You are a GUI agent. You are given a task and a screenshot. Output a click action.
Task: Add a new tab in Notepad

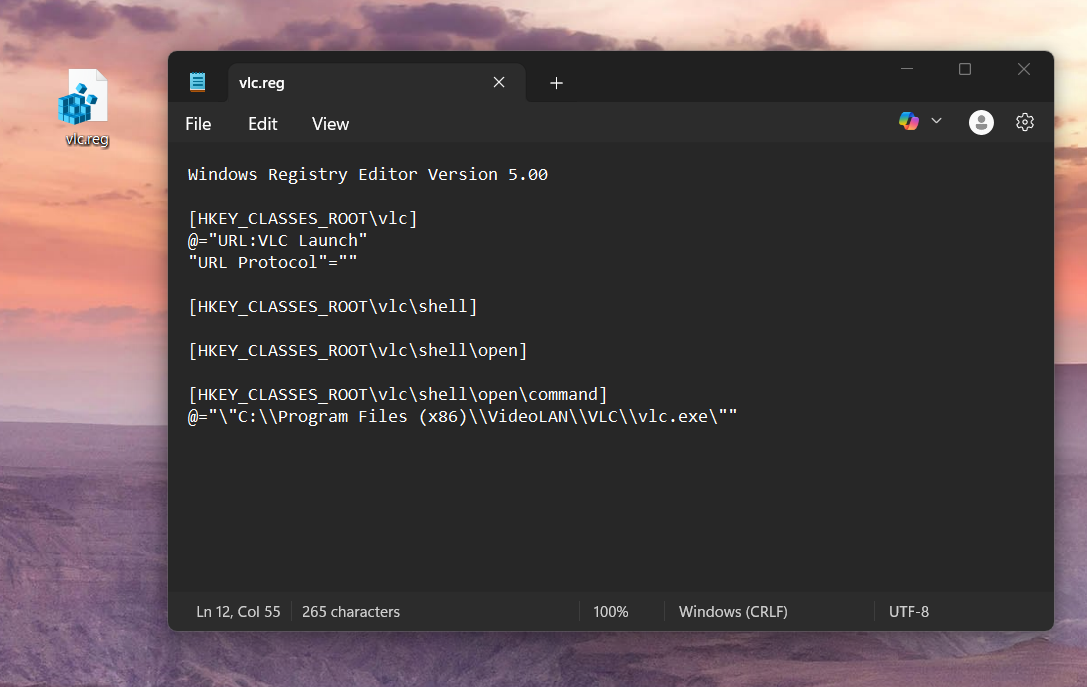click(x=556, y=83)
